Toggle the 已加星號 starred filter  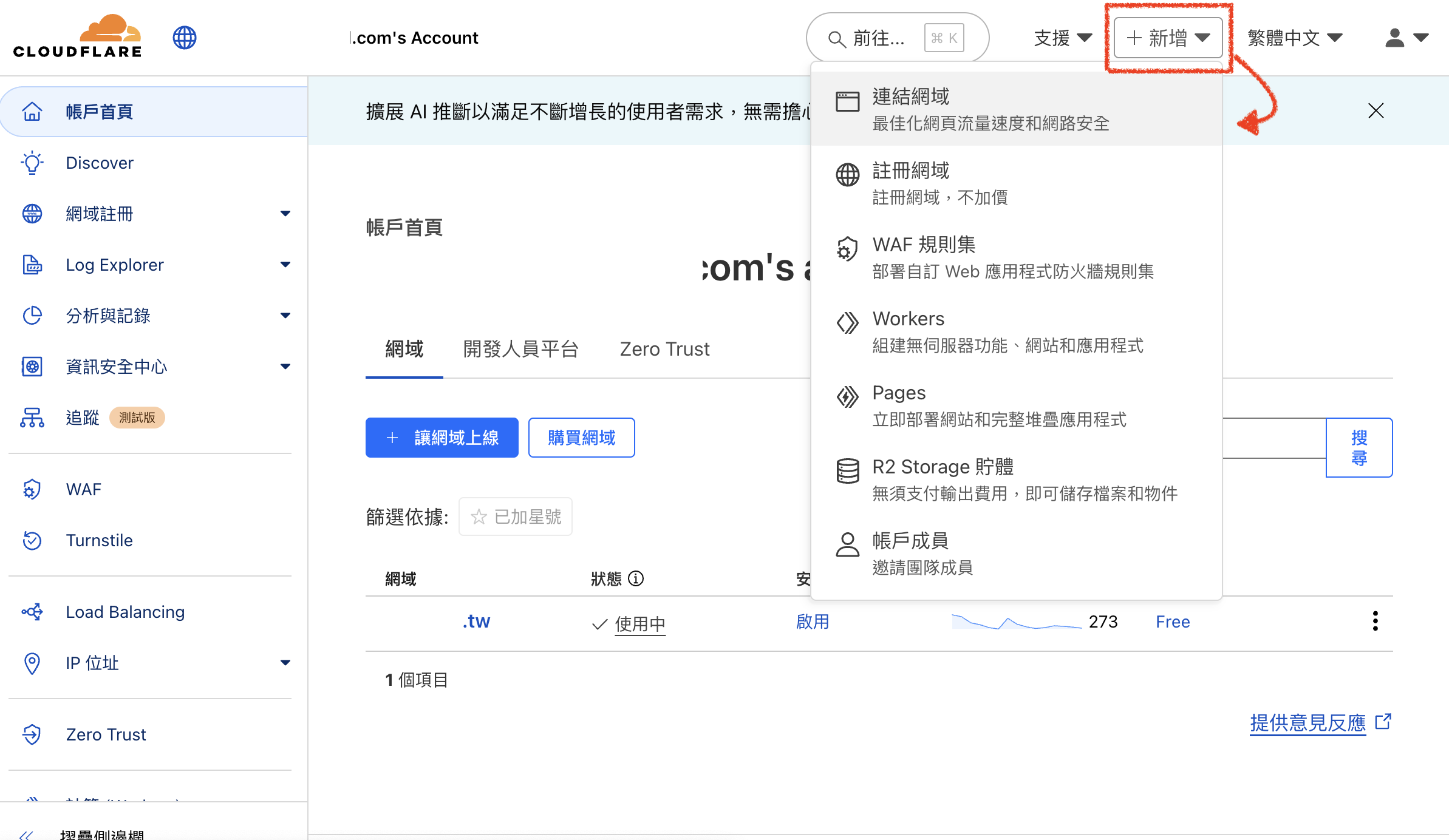pos(516,517)
